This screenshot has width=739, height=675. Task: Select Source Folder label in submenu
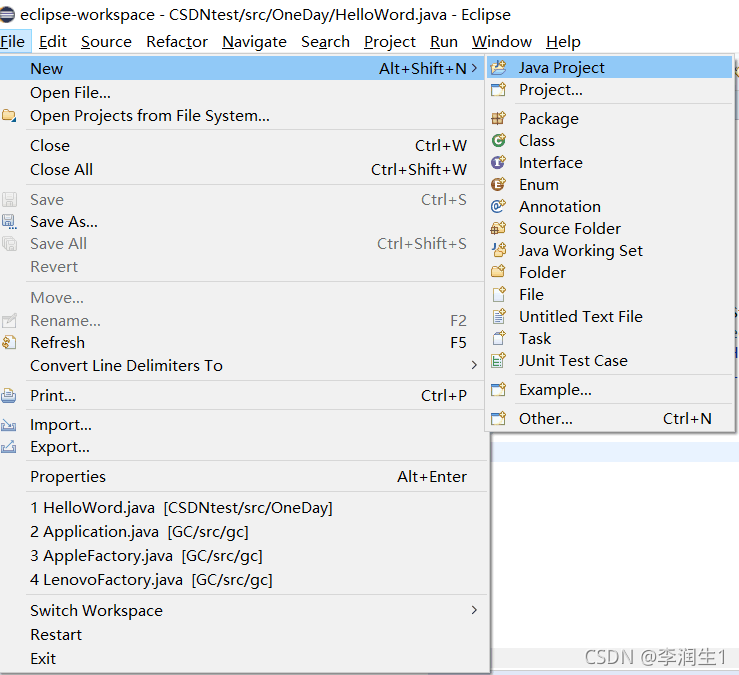[x=570, y=229]
